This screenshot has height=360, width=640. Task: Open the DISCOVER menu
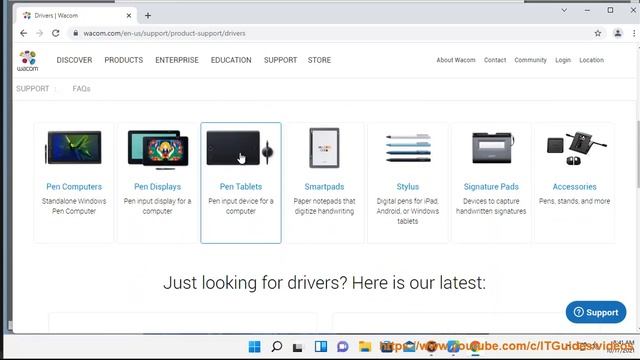pyautogui.click(x=74, y=60)
